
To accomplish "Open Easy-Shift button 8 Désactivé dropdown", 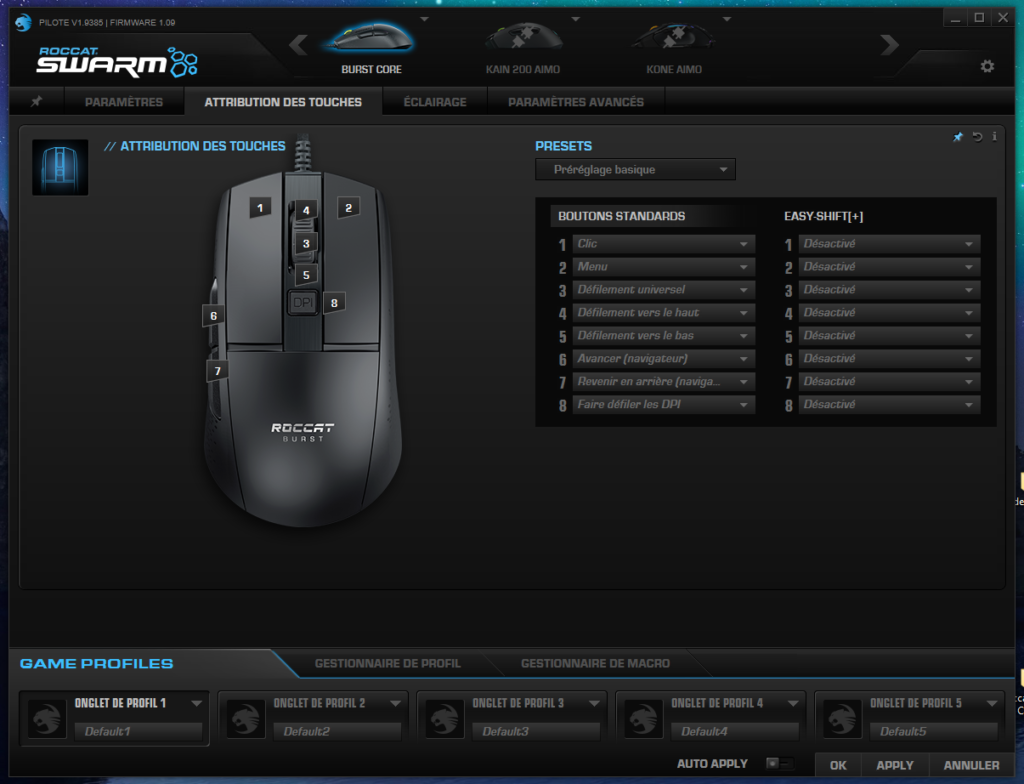I will click(x=889, y=404).
